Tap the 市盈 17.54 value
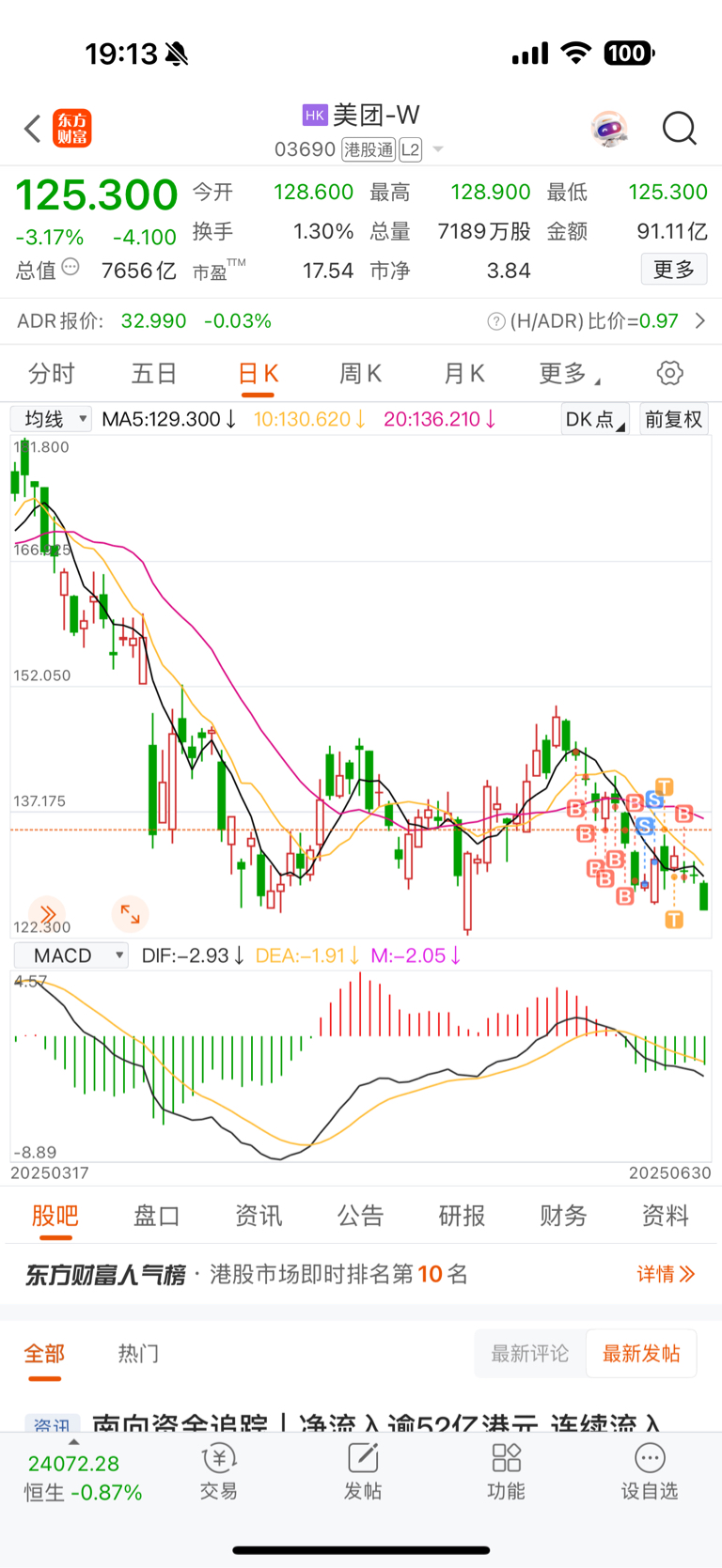Image resolution: width=722 pixels, height=1568 pixels. pos(328,271)
